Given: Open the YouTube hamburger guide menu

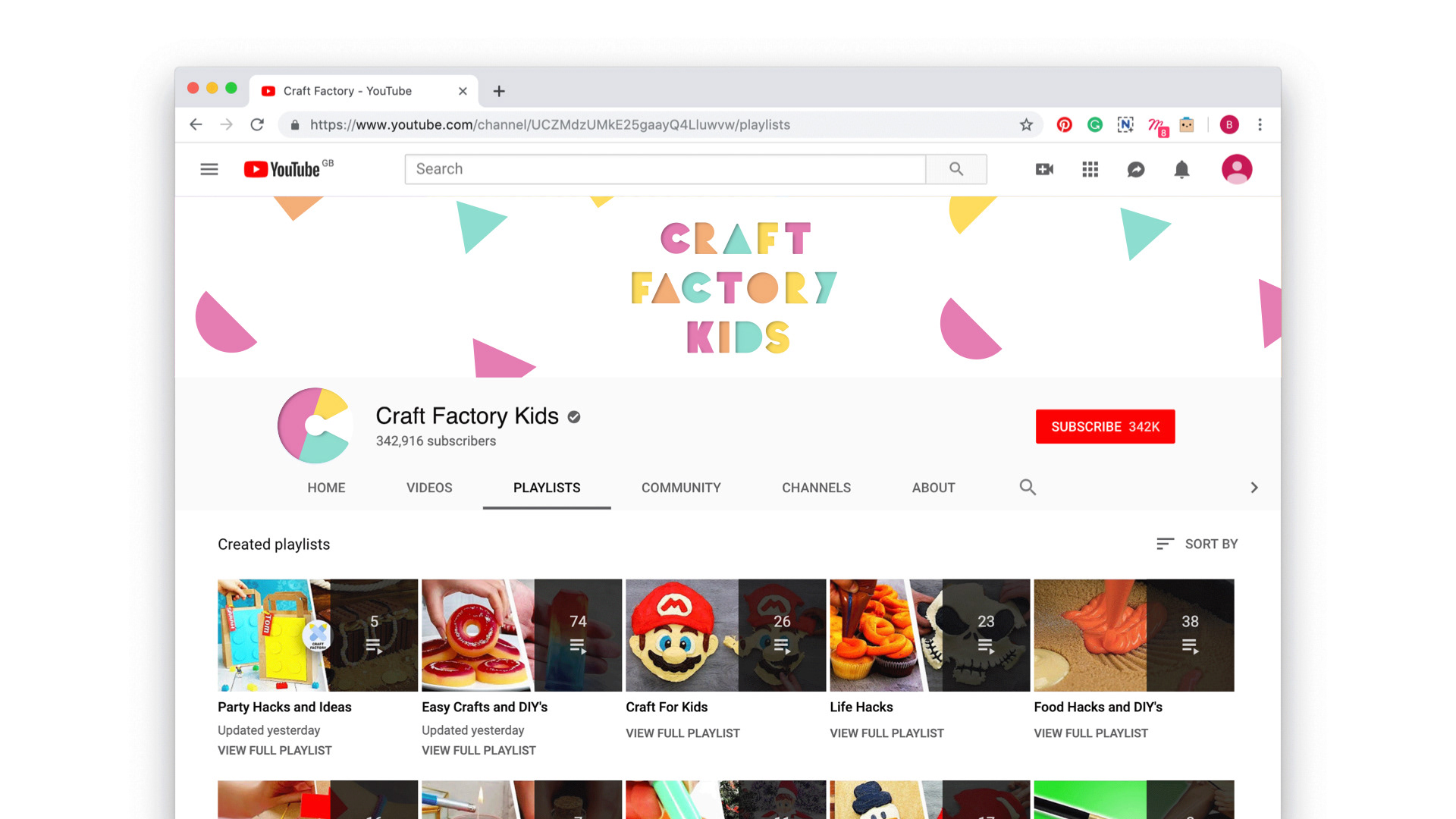Looking at the screenshot, I should coord(209,169).
